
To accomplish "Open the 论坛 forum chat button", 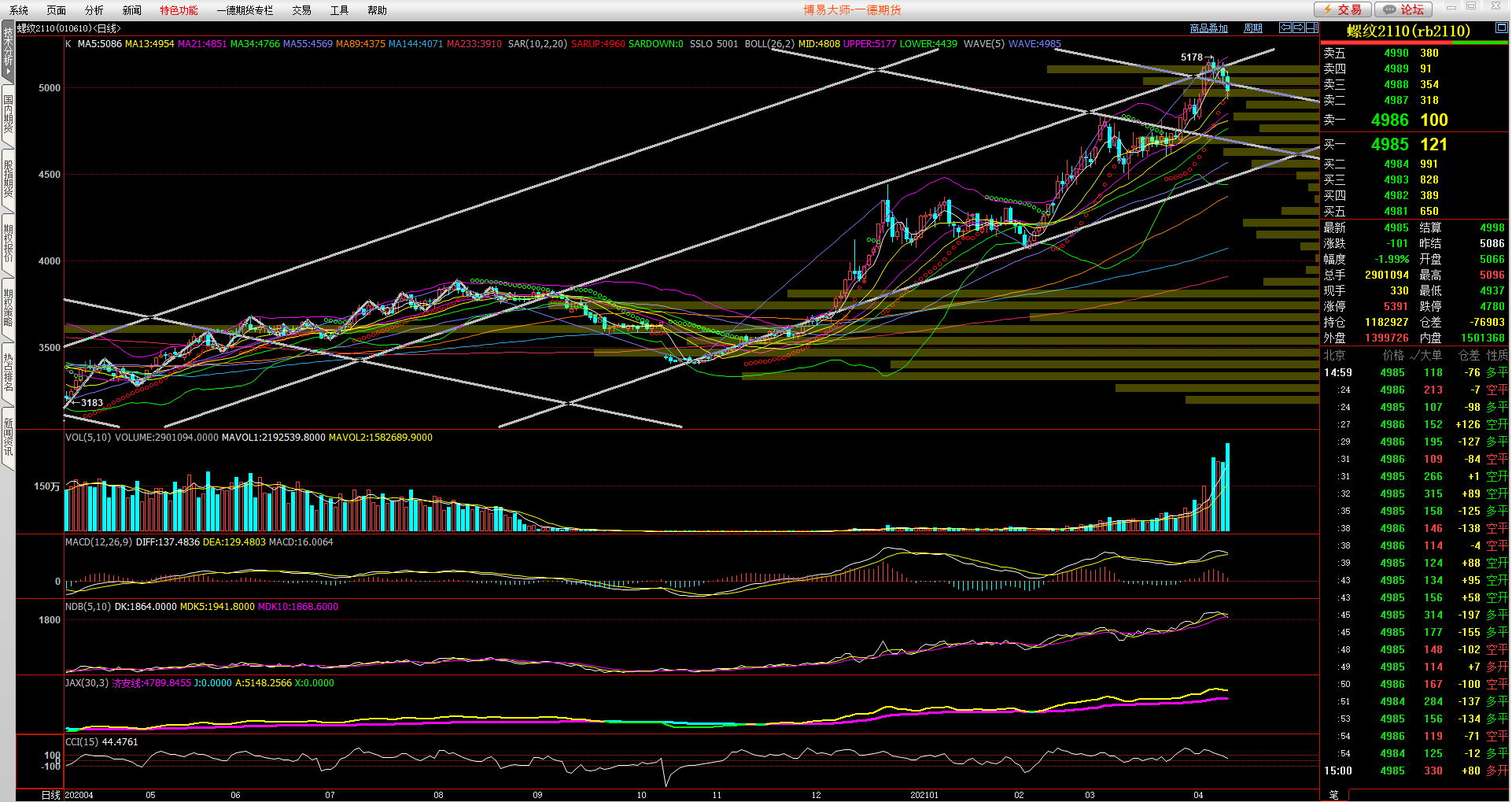I will (1404, 9).
